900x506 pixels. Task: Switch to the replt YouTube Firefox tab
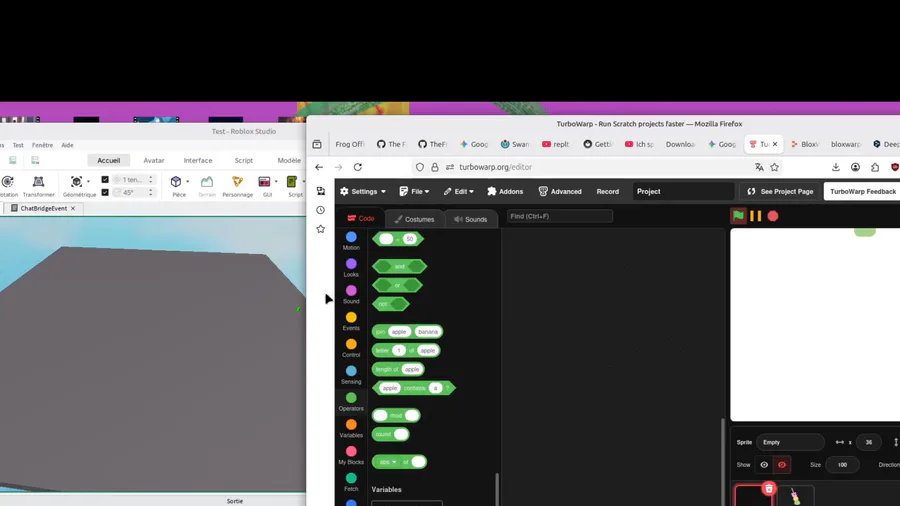coord(556,145)
